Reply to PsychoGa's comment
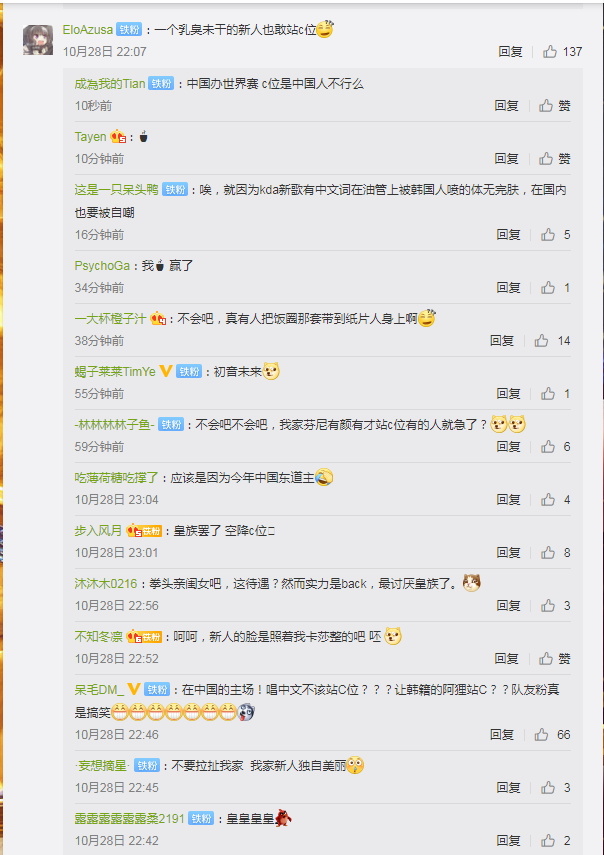 tap(508, 287)
